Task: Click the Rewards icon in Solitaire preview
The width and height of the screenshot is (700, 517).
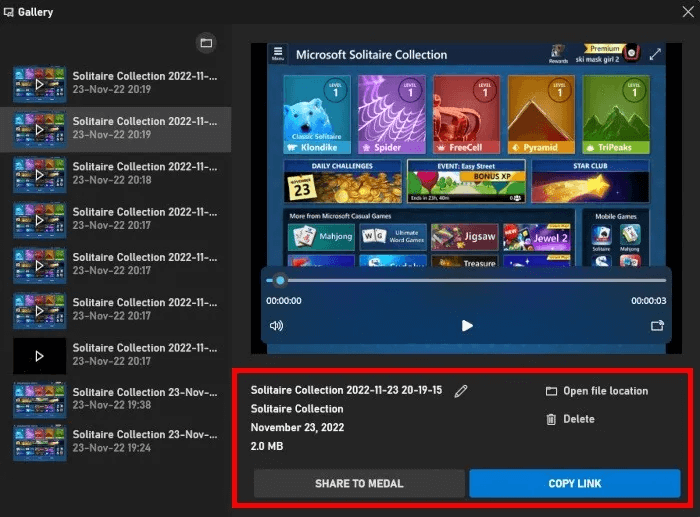Action: pos(558,54)
